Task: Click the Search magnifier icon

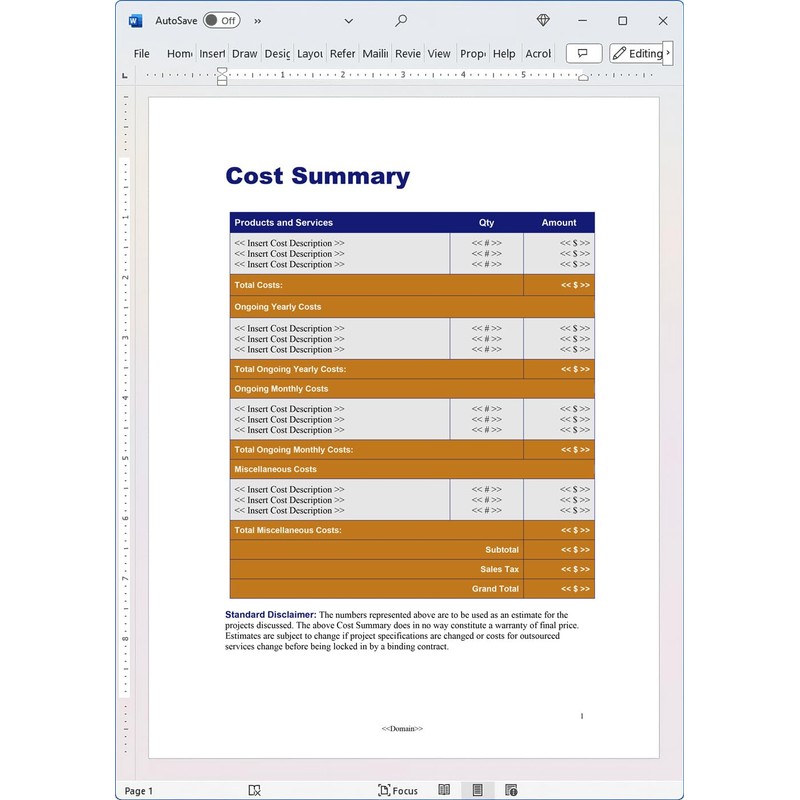Action: pos(401,20)
